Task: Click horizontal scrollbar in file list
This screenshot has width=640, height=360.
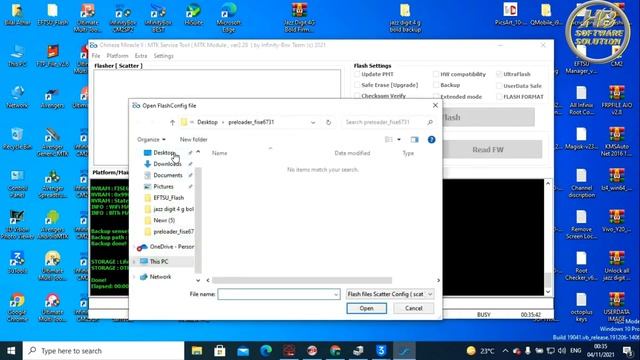Action: click(x=302, y=280)
